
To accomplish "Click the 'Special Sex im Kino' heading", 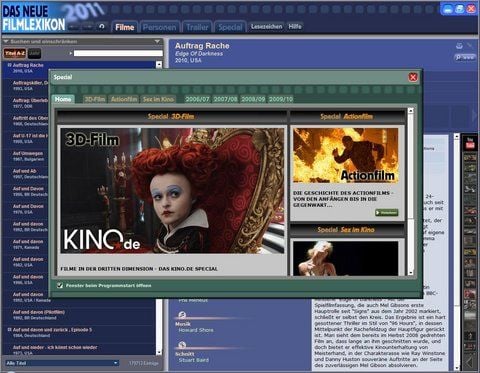I will point(346,230).
